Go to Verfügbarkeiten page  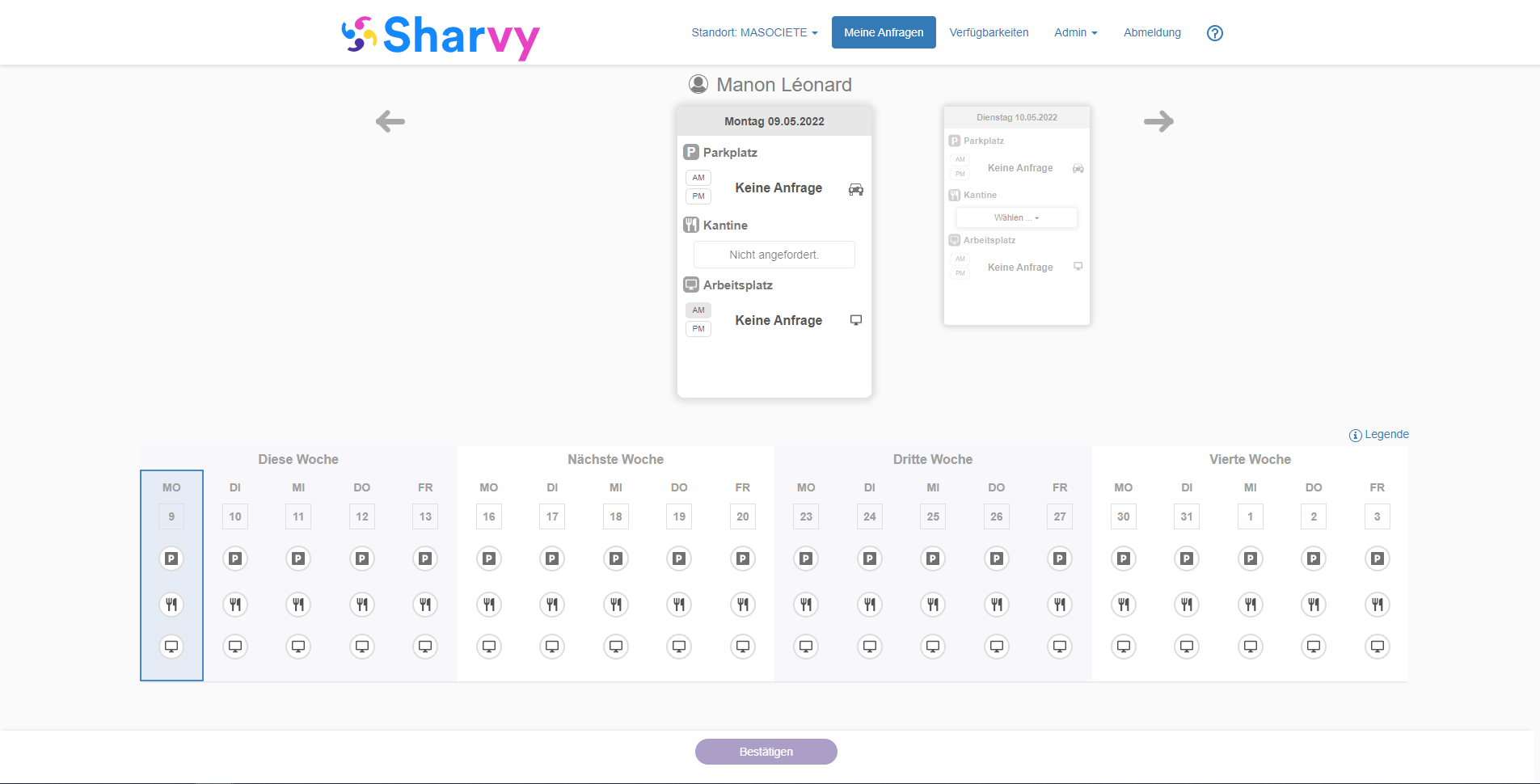click(989, 32)
